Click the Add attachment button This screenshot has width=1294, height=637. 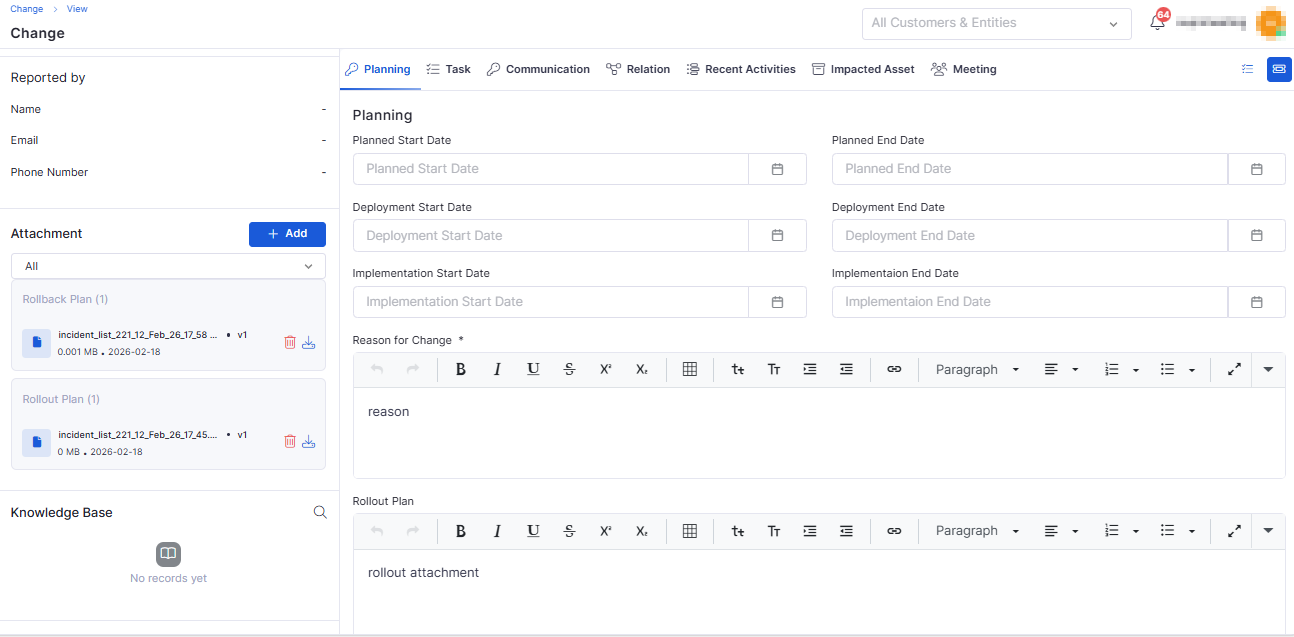coord(287,234)
